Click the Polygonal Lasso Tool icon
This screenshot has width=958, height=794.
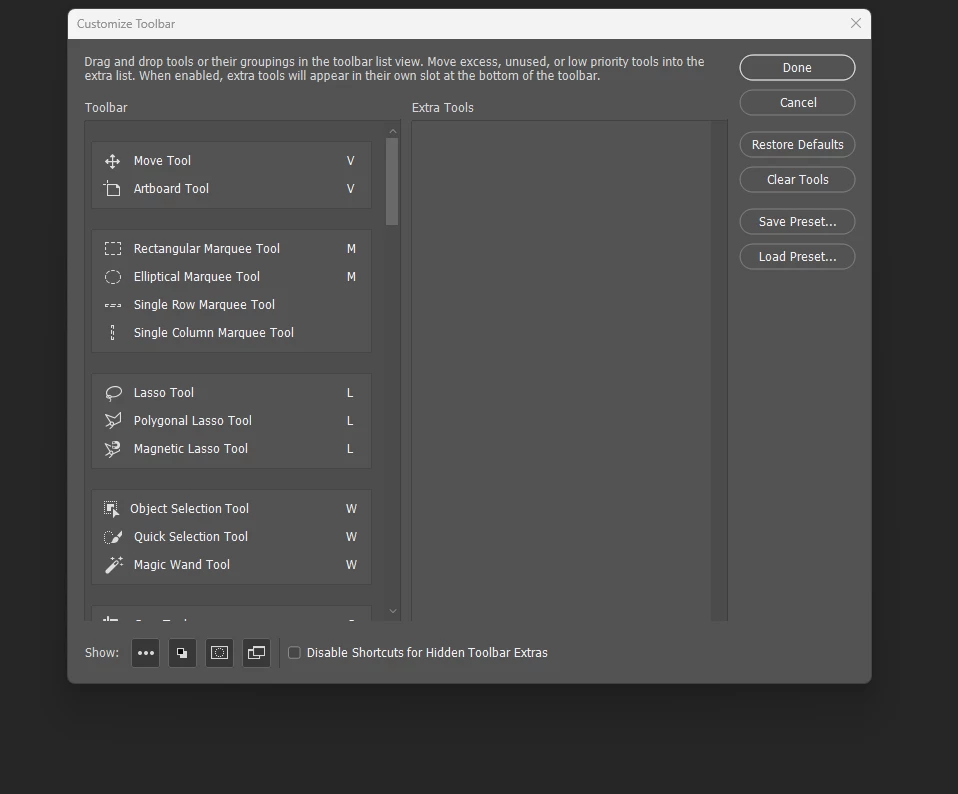point(113,421)
